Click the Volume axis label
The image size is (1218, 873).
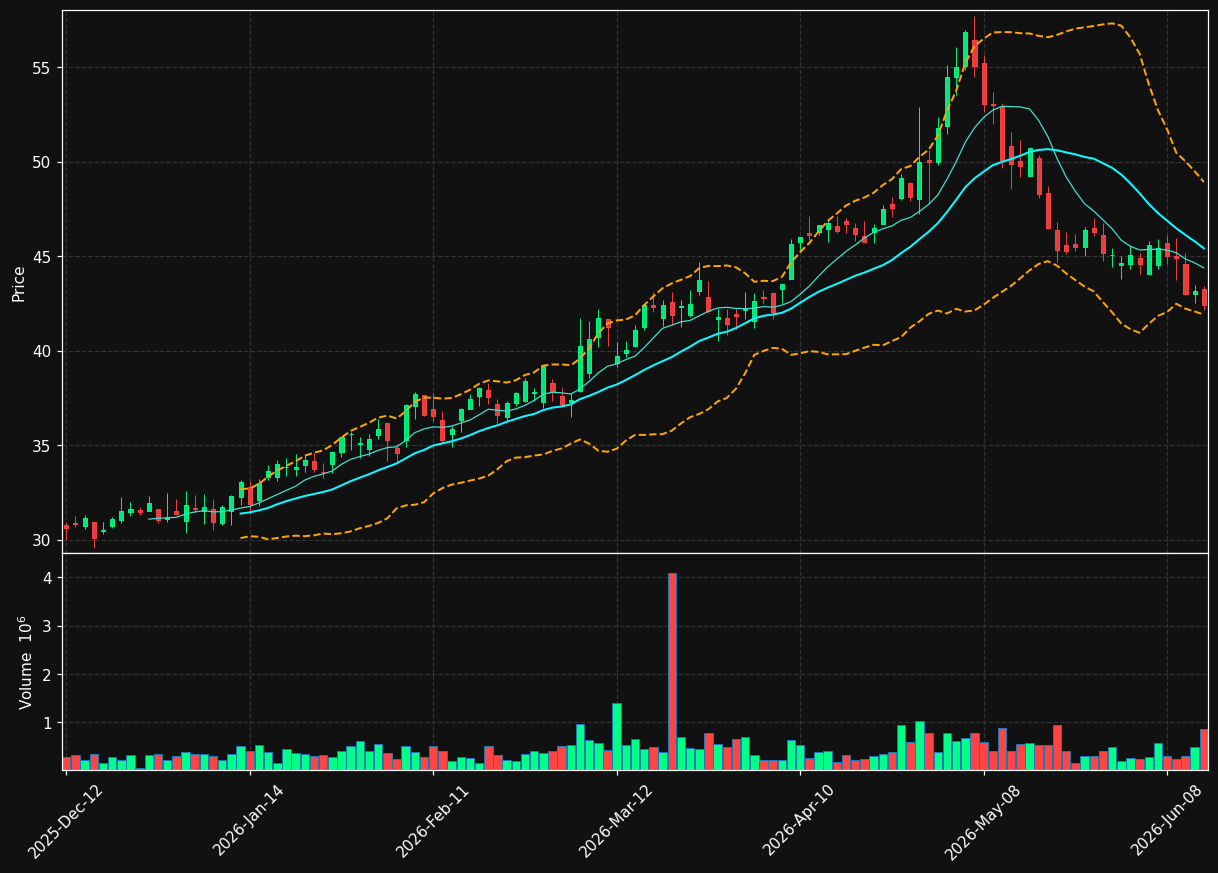pos(25,662)
